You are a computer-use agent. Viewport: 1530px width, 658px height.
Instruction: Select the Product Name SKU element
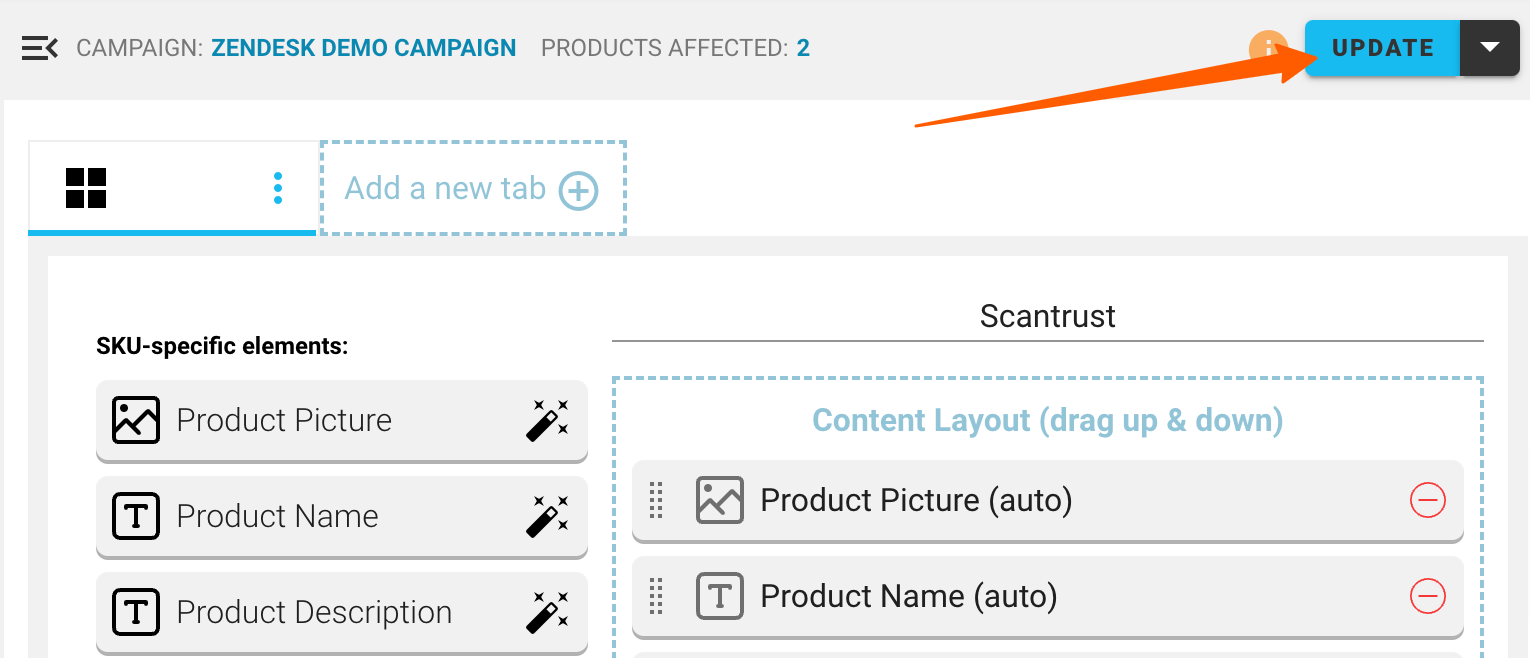342,516
